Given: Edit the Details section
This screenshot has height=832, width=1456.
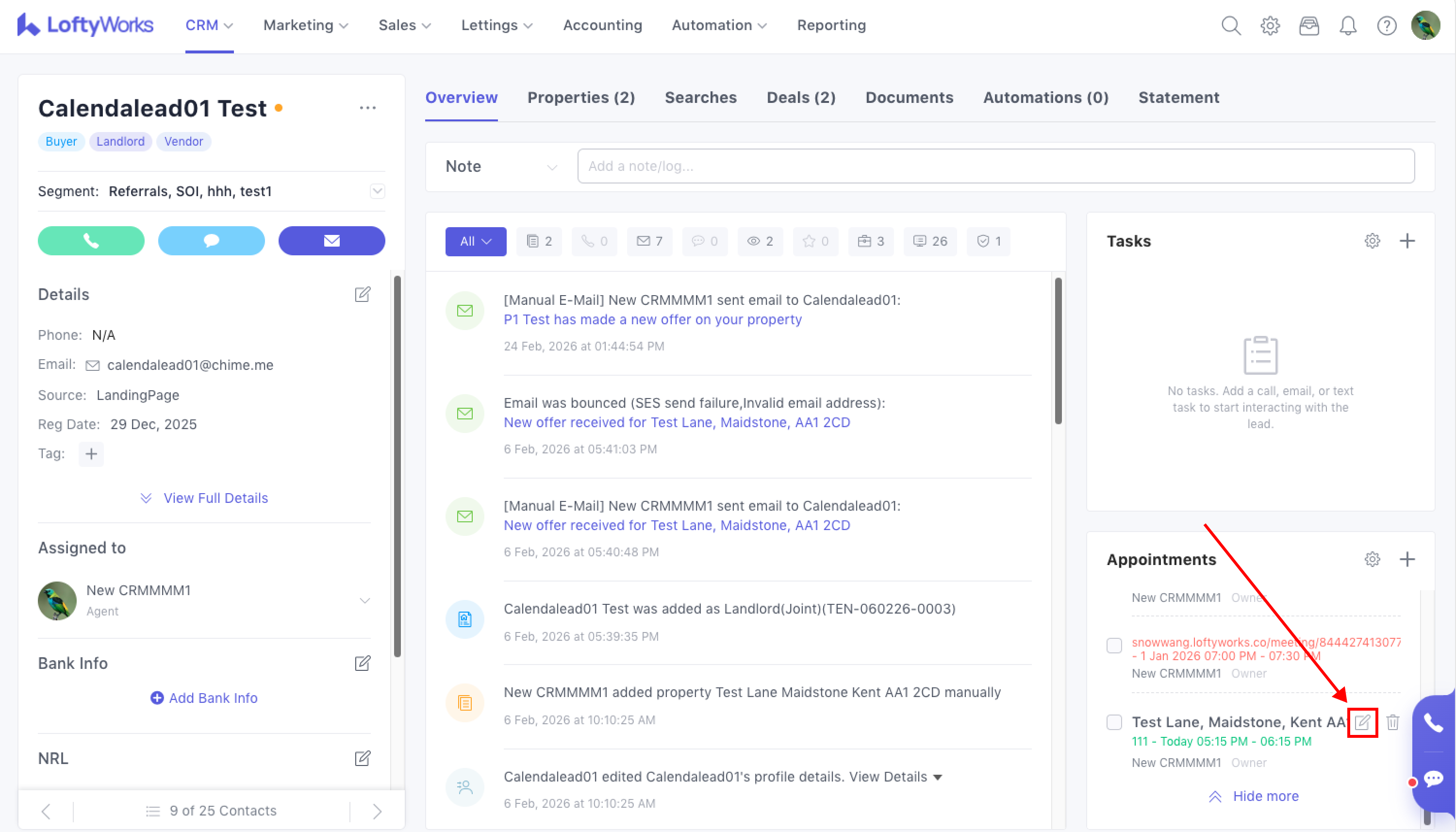Looking at the screenshot, I should point(362,294).
